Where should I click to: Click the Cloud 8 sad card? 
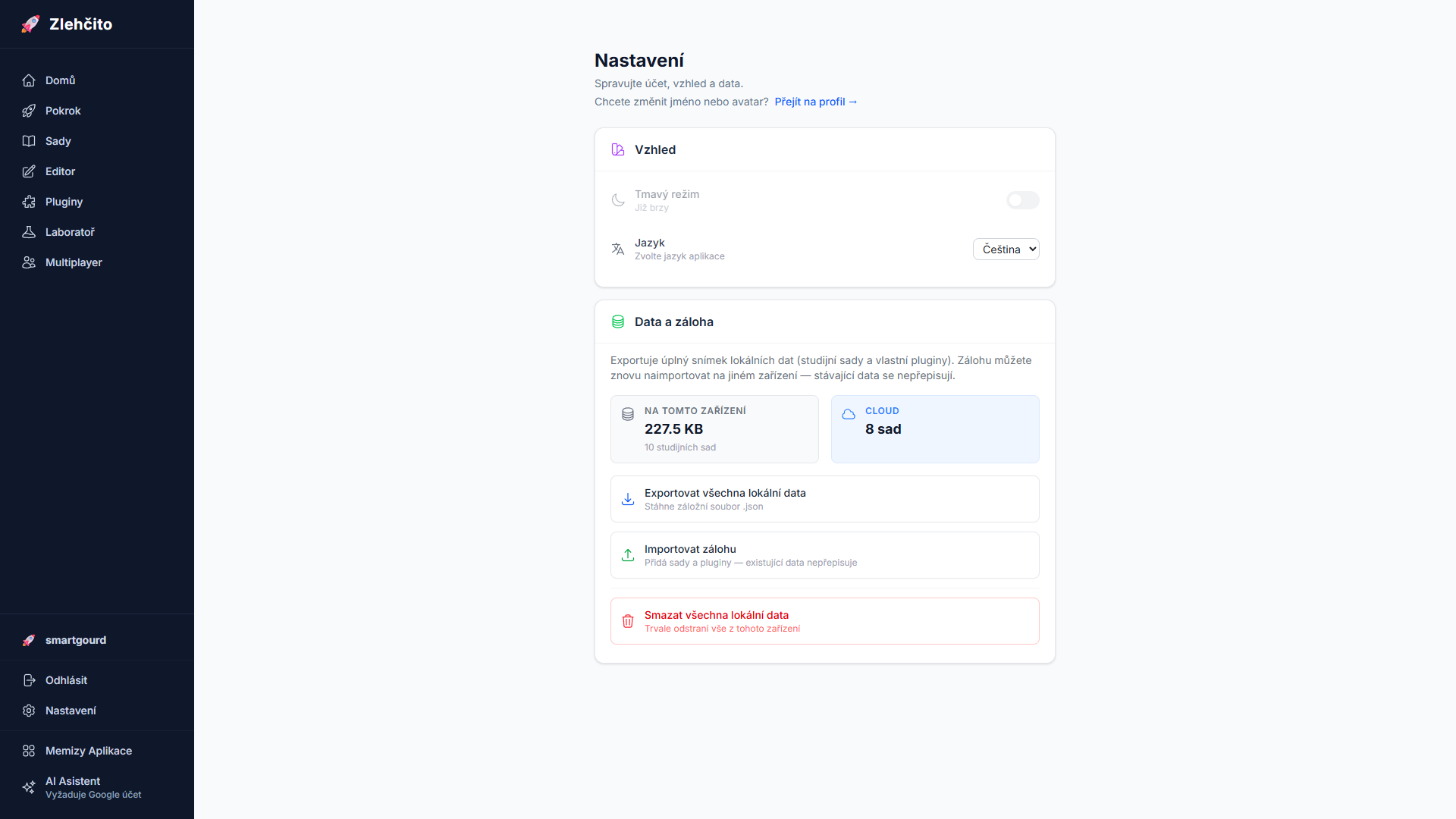(935, 429)
